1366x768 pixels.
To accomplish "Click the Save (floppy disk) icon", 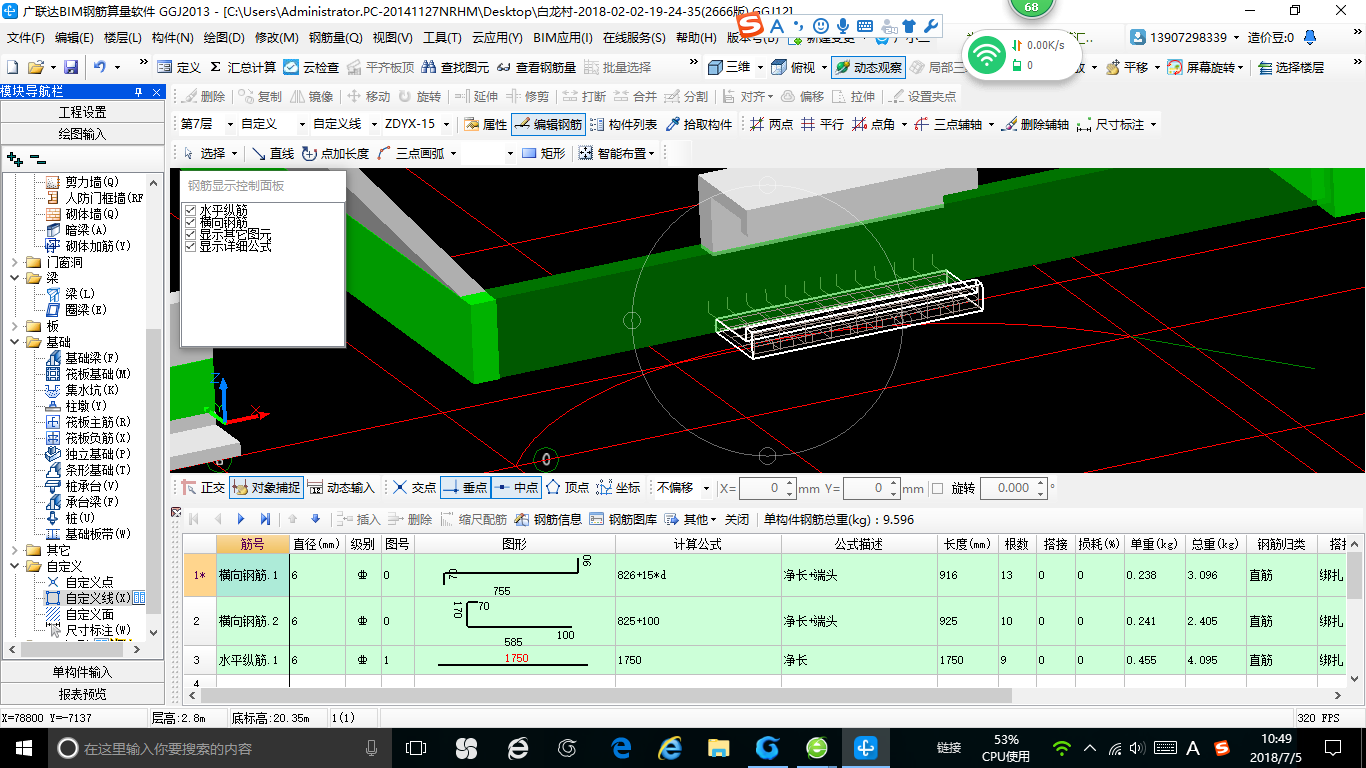I will click(71, 67).
